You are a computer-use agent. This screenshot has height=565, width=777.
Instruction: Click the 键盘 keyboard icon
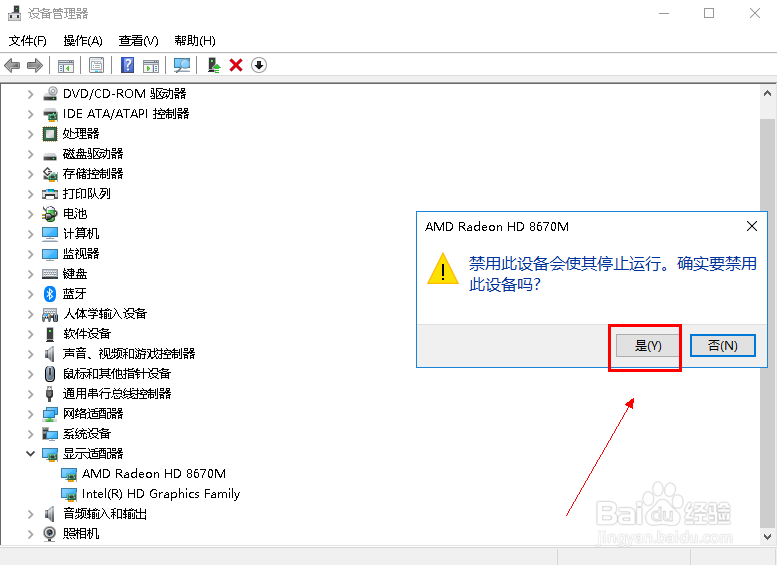pos(50,274)
